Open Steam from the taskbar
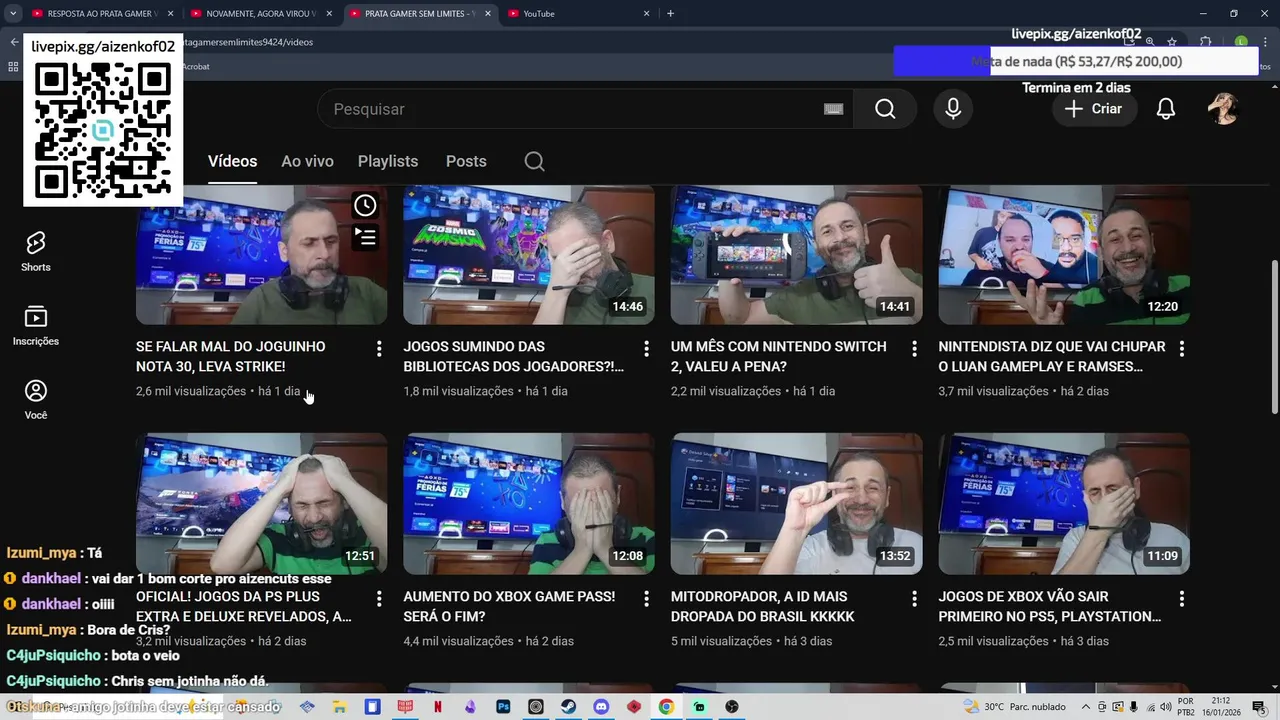Viewport: 1280px width, 720px height. tap(568, 707)
